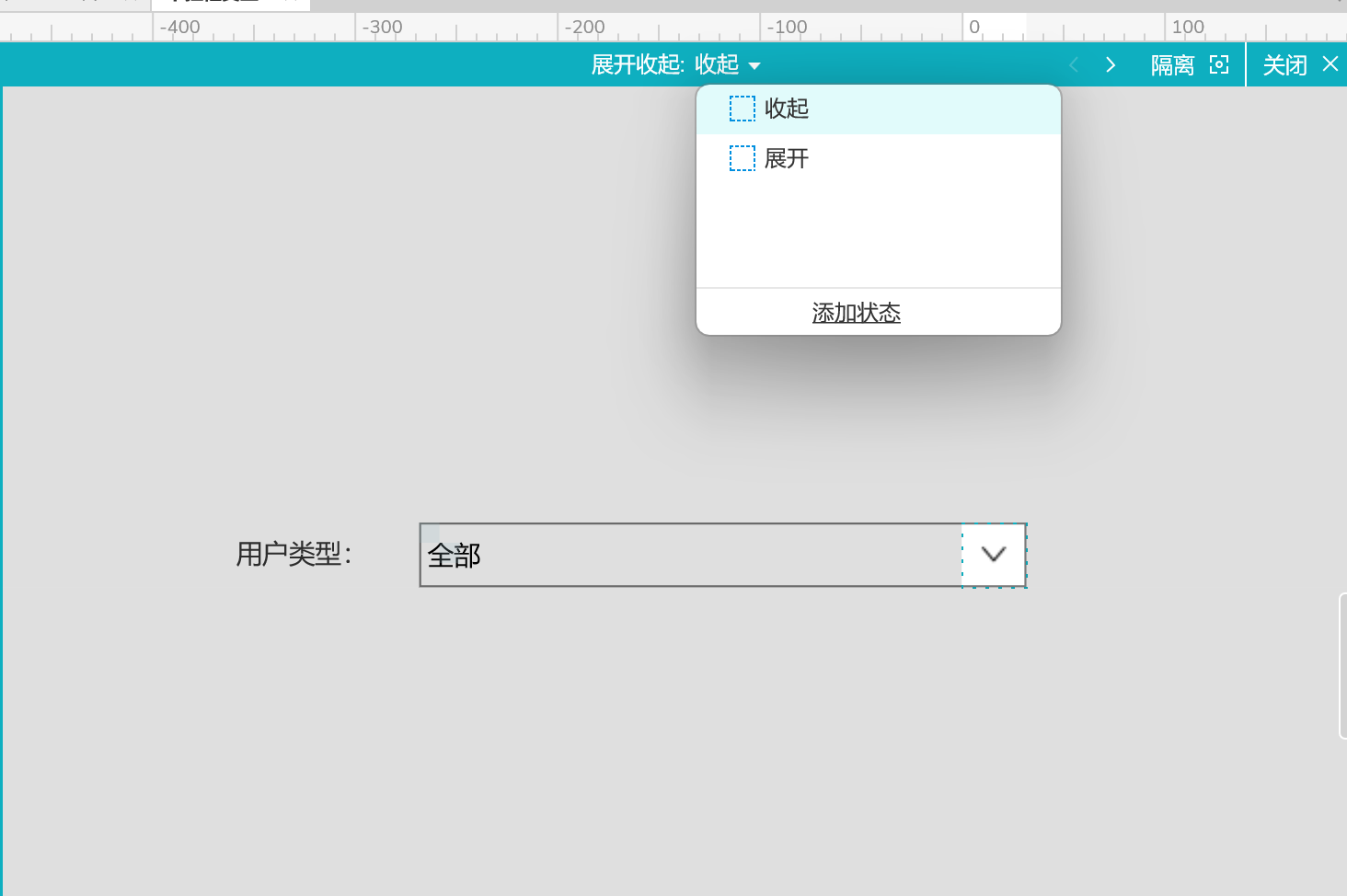
Task: Click the back navigation arrow in the header
Action: pyautogui.click(x=1074, y=64)
